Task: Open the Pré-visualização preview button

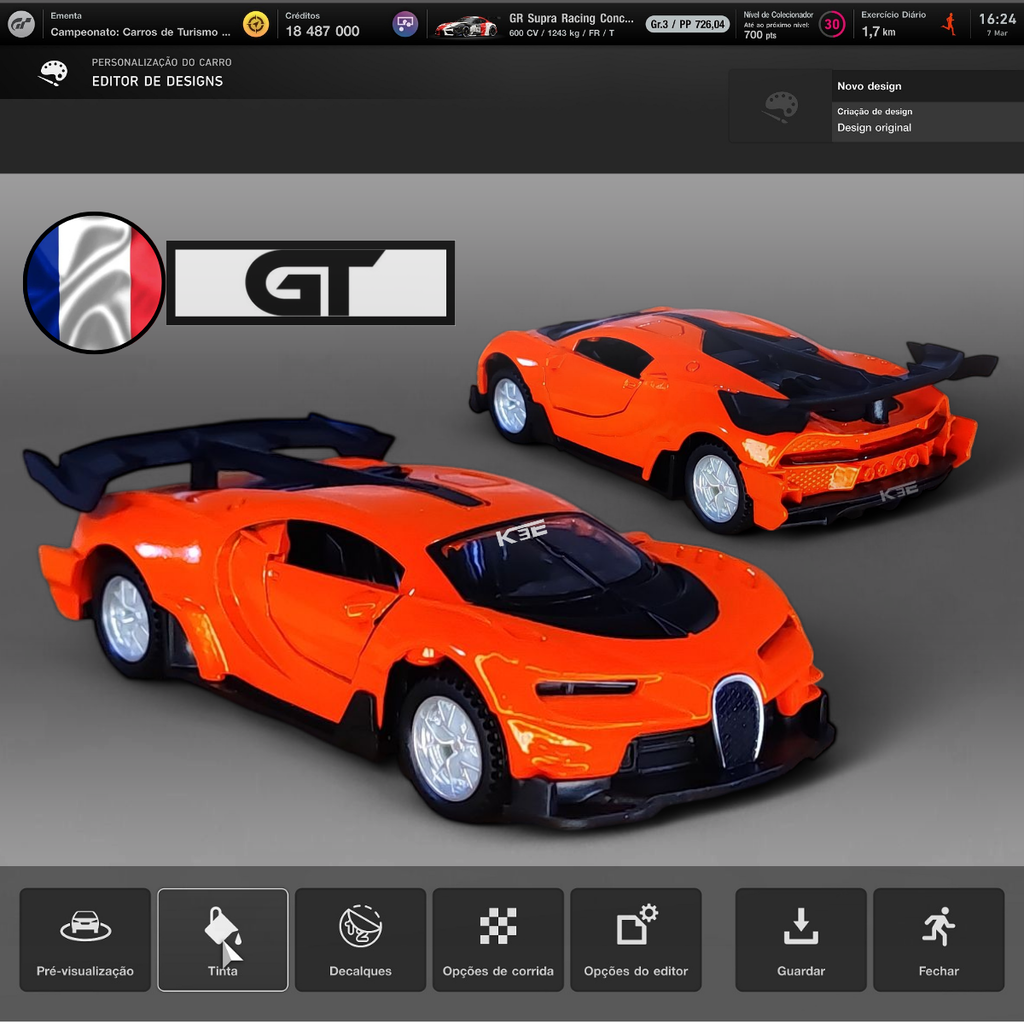Action: [85, 939]
